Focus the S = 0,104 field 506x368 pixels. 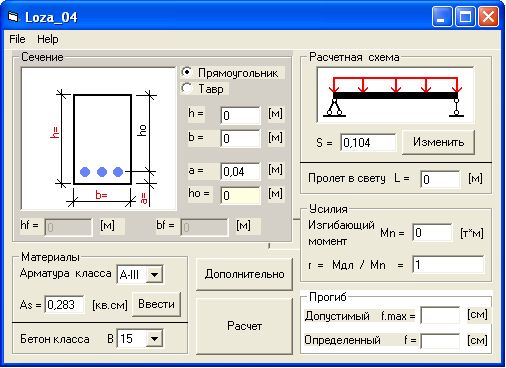(x=368, y=143)
